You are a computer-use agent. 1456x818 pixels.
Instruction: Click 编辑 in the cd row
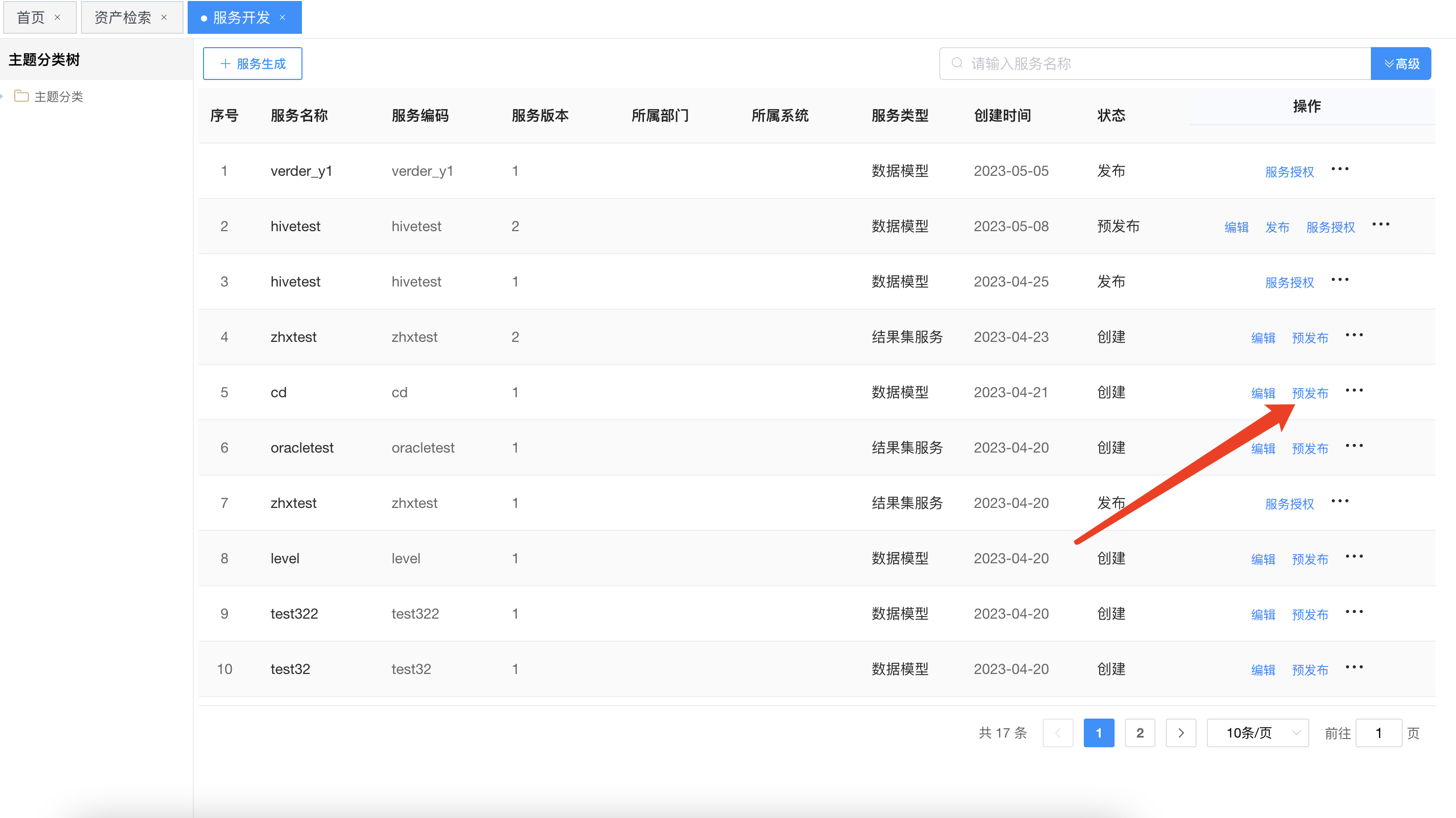click(x=1263, y=393)
